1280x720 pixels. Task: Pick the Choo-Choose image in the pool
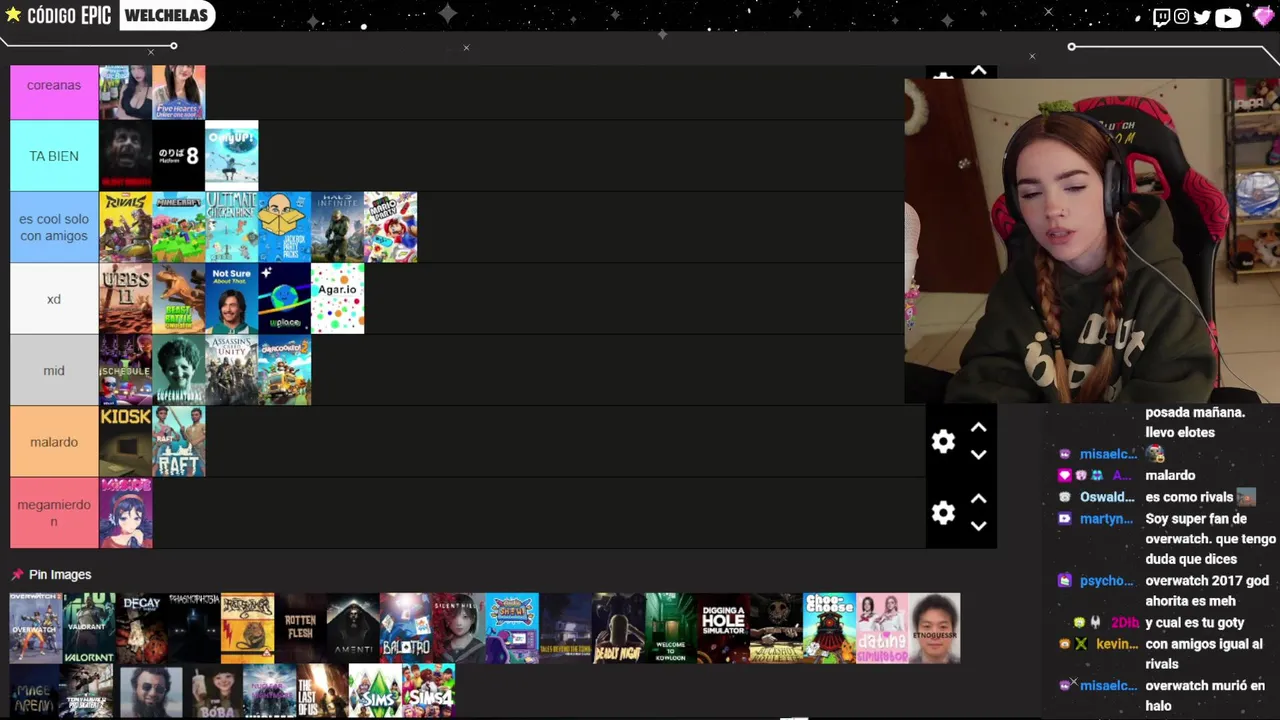pos(829,628)
